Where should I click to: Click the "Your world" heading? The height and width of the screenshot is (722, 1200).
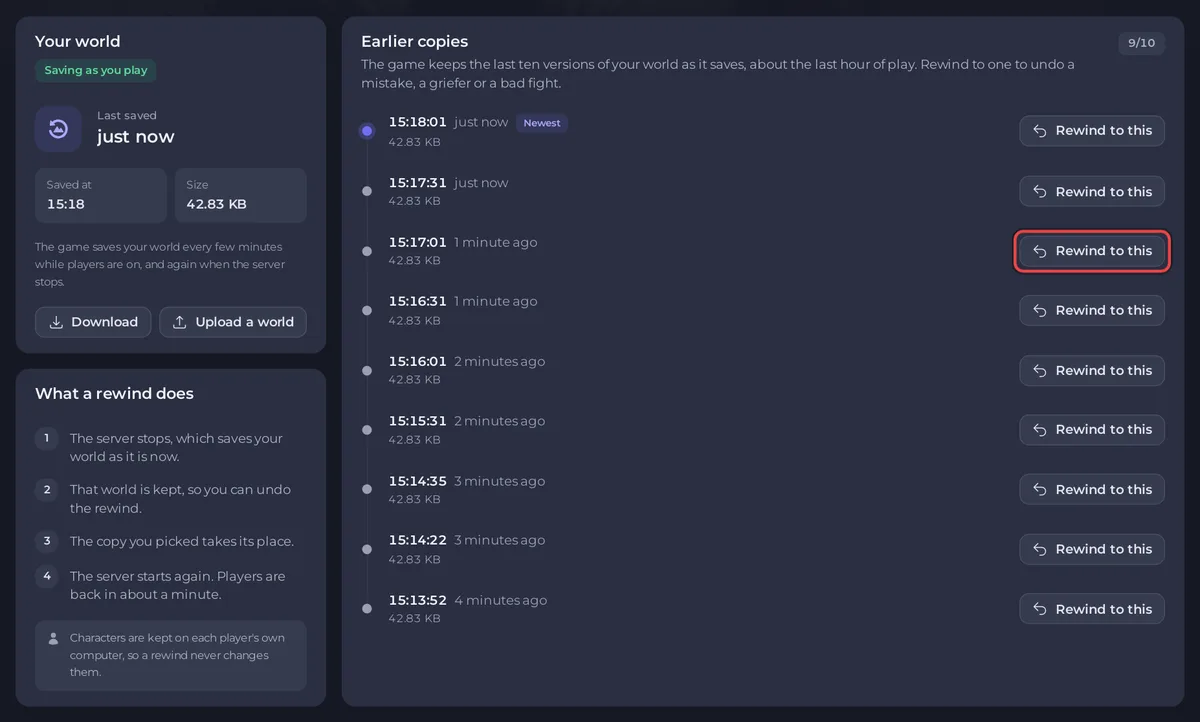point(77,42)
